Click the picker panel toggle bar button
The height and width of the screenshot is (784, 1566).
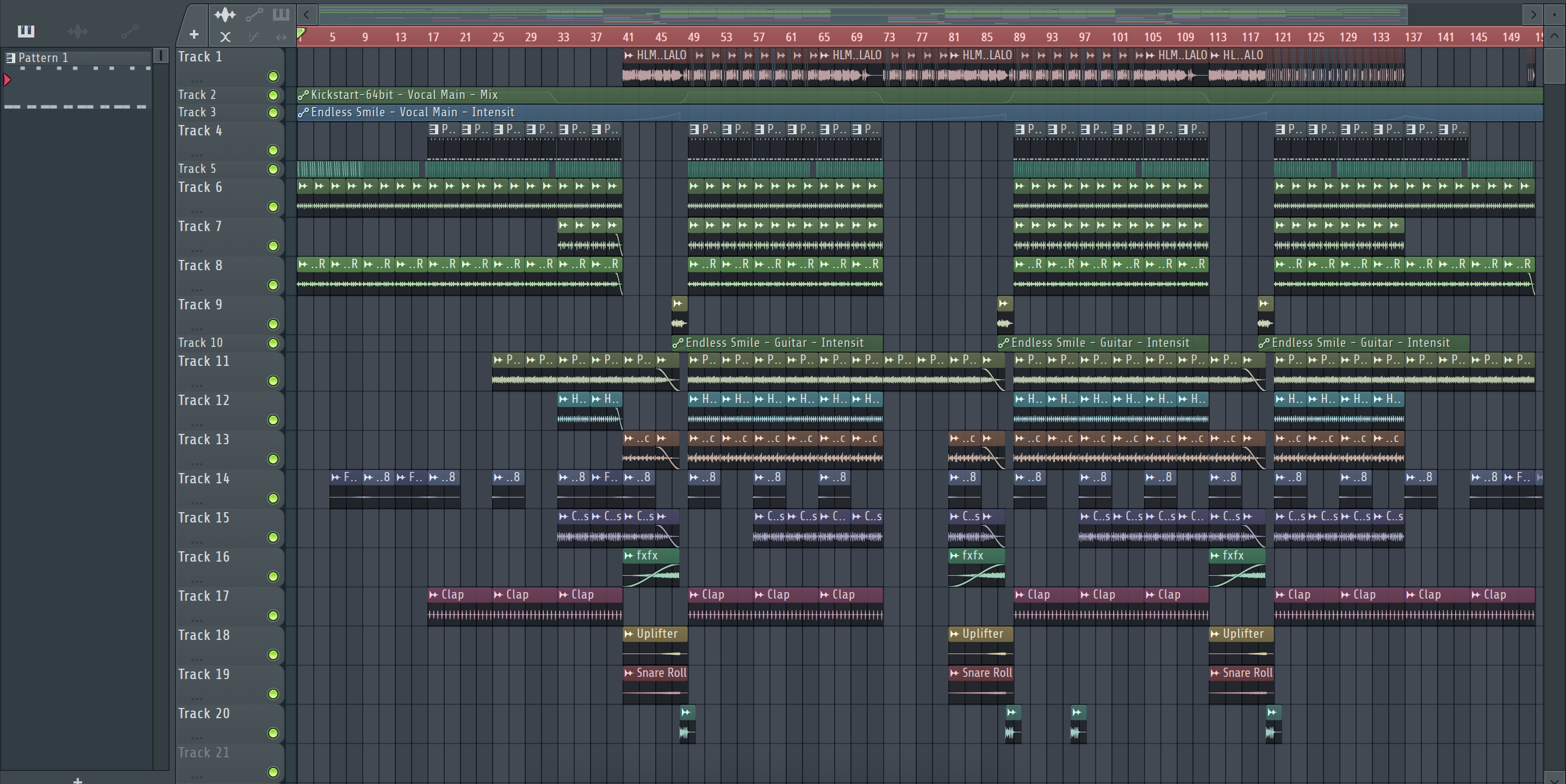[160, 56]
